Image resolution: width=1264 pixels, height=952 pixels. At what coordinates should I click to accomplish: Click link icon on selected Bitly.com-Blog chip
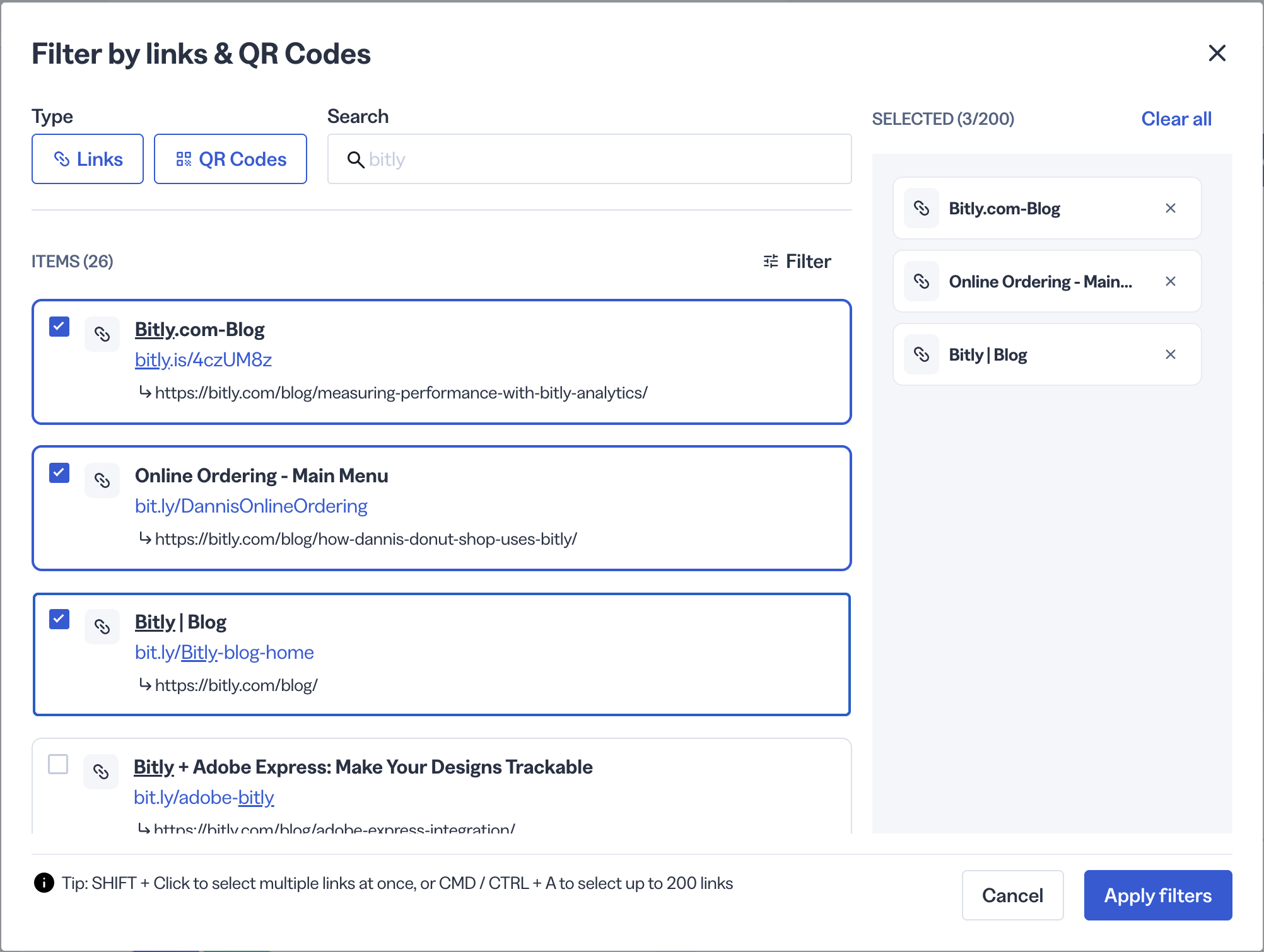coord(922,208)
